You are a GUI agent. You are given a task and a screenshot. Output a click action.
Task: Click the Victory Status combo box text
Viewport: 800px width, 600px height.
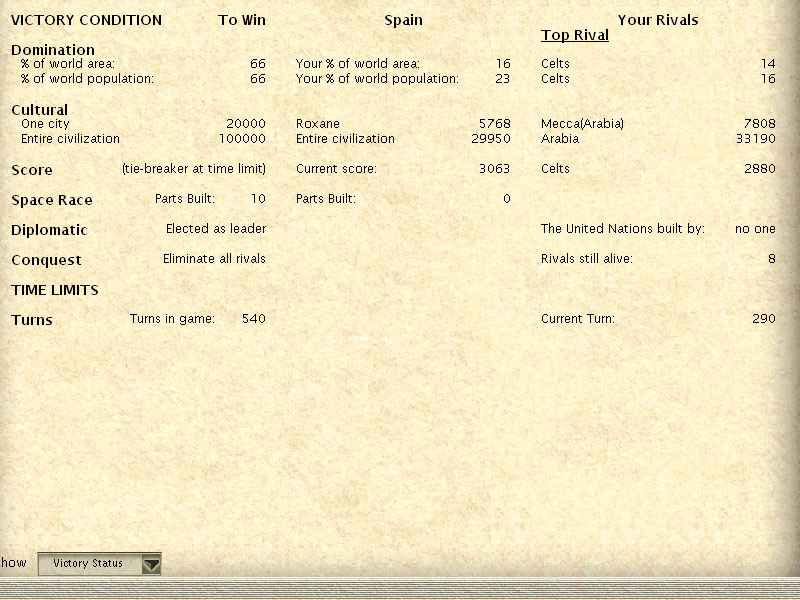point(88,564)
